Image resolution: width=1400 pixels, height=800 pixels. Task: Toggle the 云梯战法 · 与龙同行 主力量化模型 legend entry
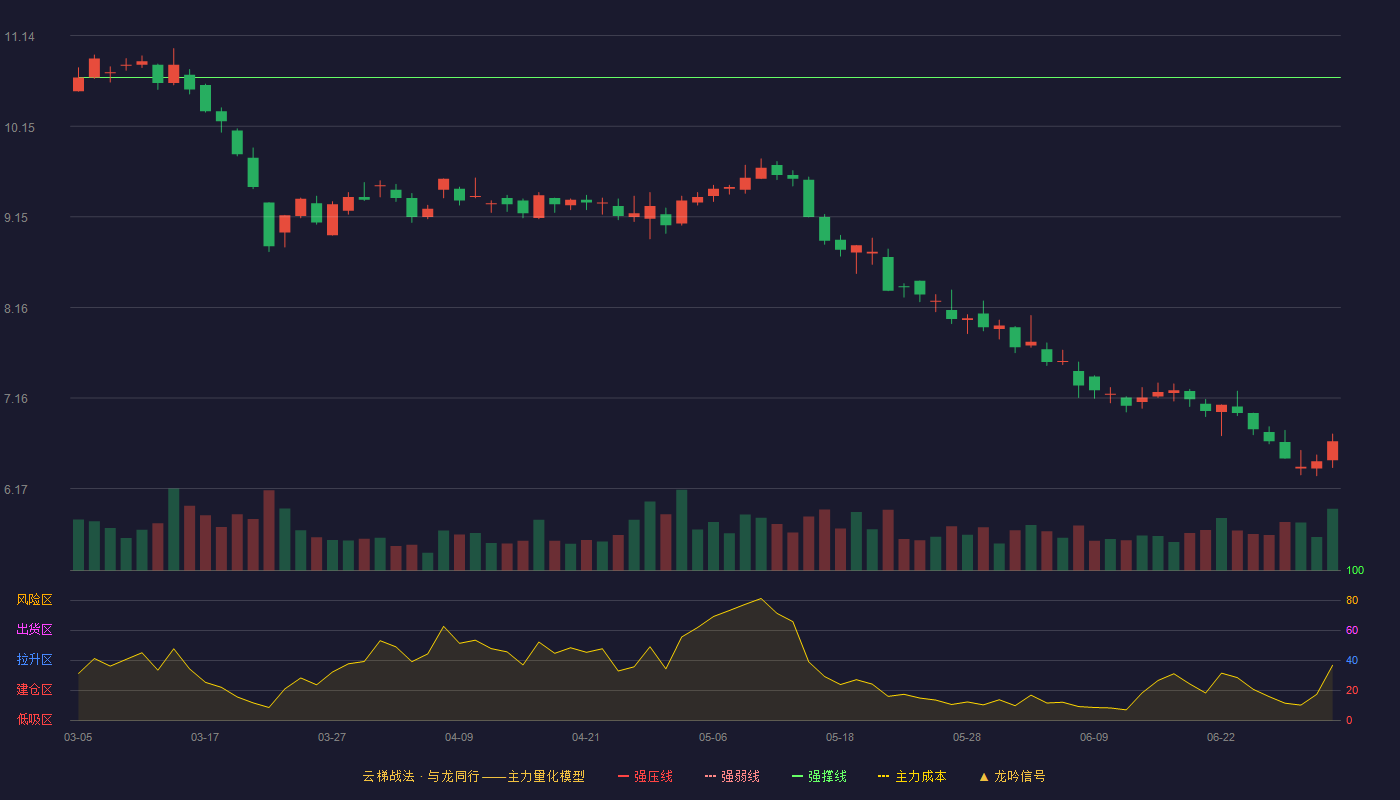coord(473,776)
